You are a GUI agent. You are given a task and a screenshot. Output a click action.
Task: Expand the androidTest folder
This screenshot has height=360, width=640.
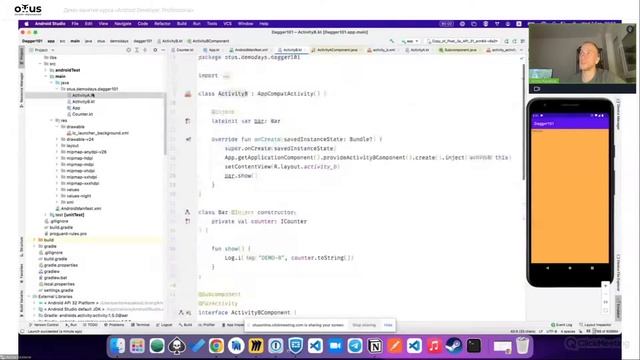(x=46, y=70)
